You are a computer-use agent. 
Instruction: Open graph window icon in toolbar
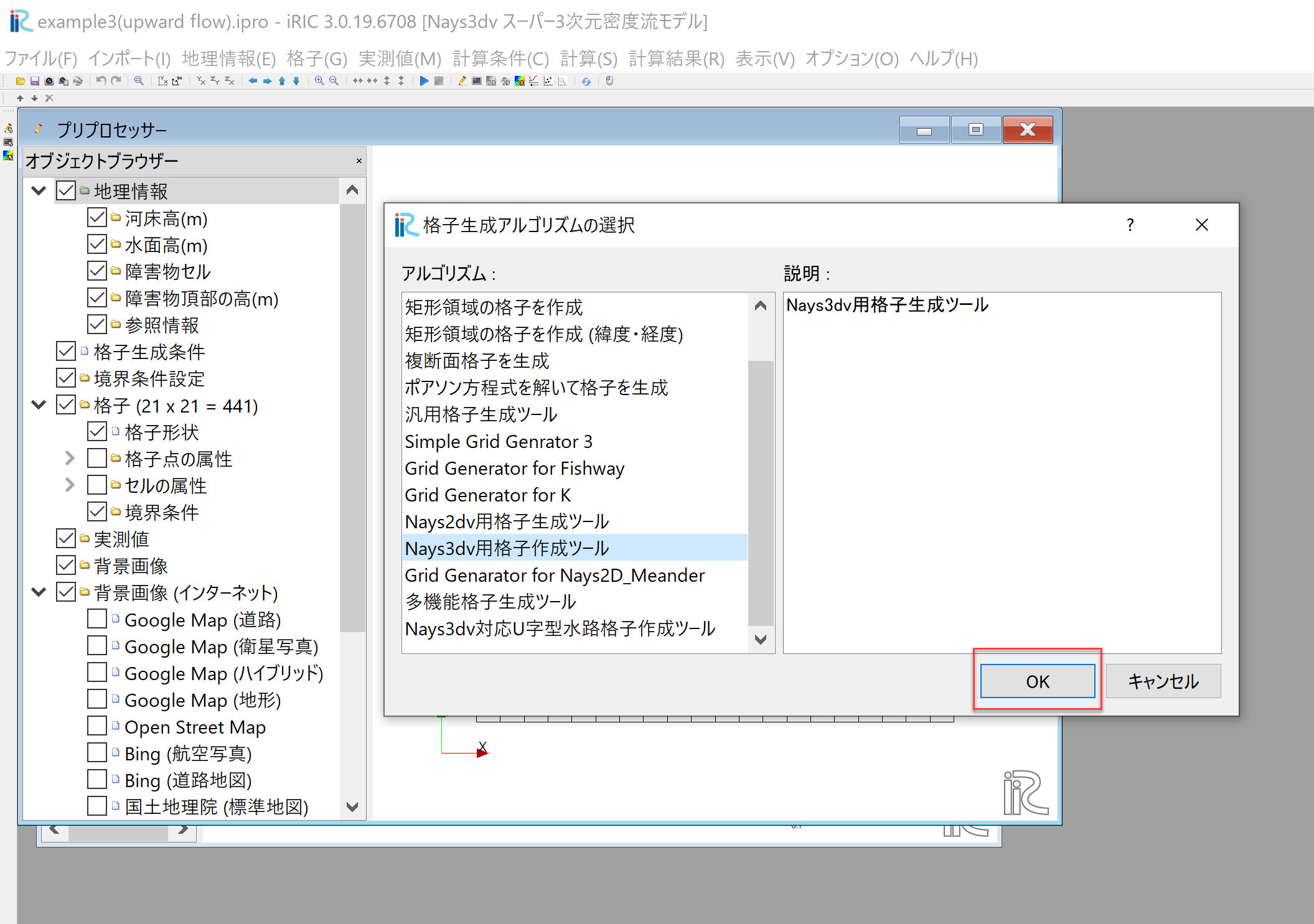point(534,81)
